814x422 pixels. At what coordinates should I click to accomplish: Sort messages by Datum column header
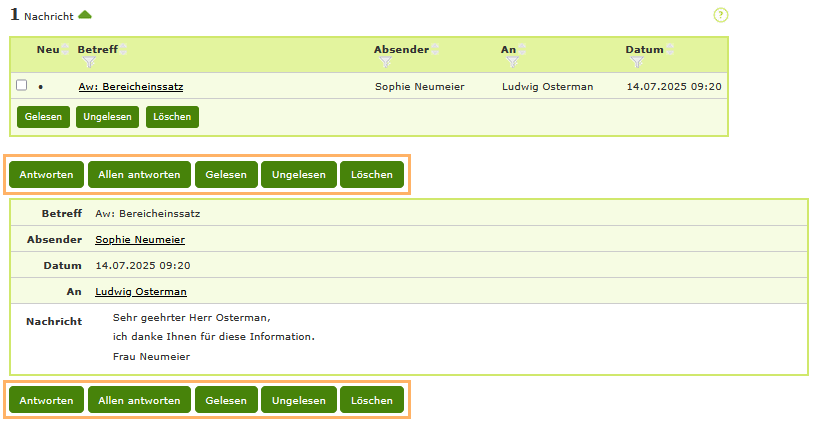644,49
